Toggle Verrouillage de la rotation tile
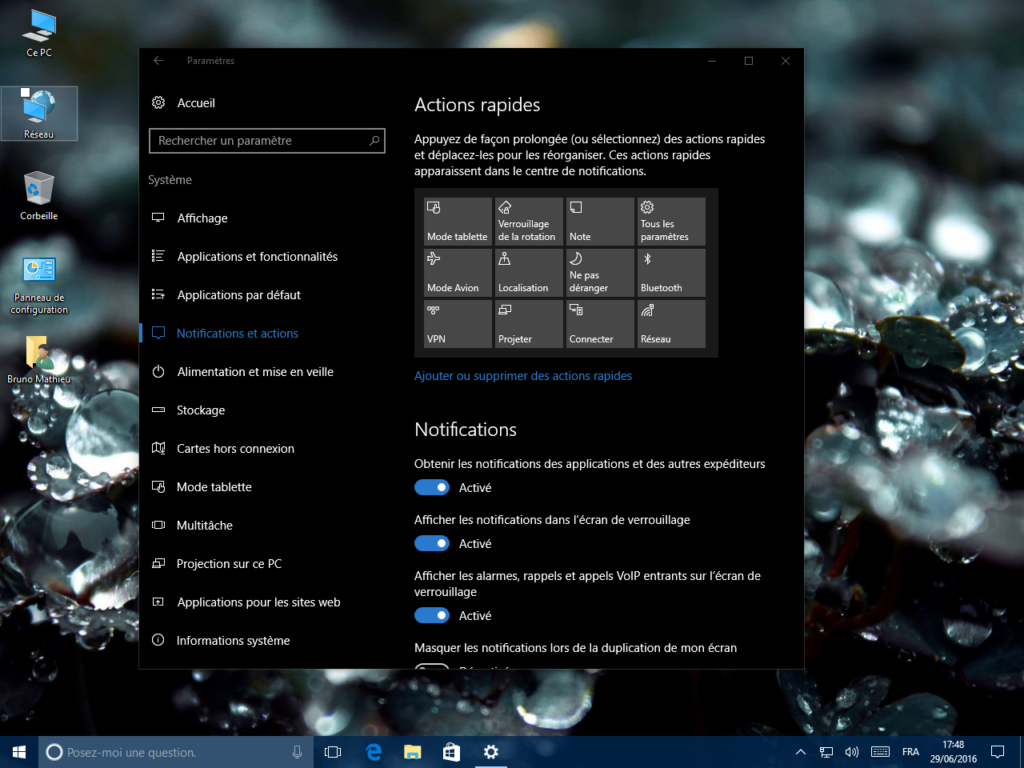Image resolution: width=1024 pixels, height=768 pixels. 528,221
